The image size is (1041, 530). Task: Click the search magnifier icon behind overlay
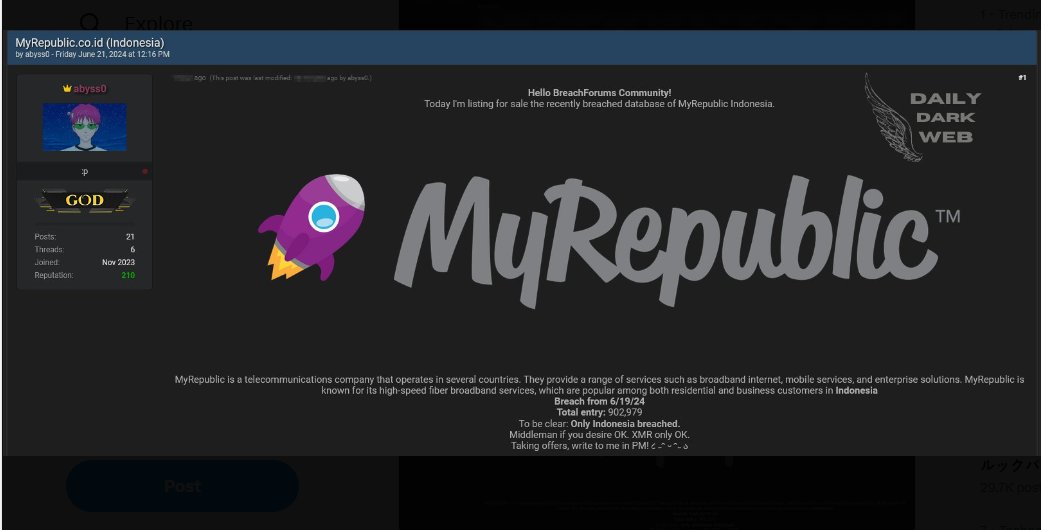pos(90,22)
